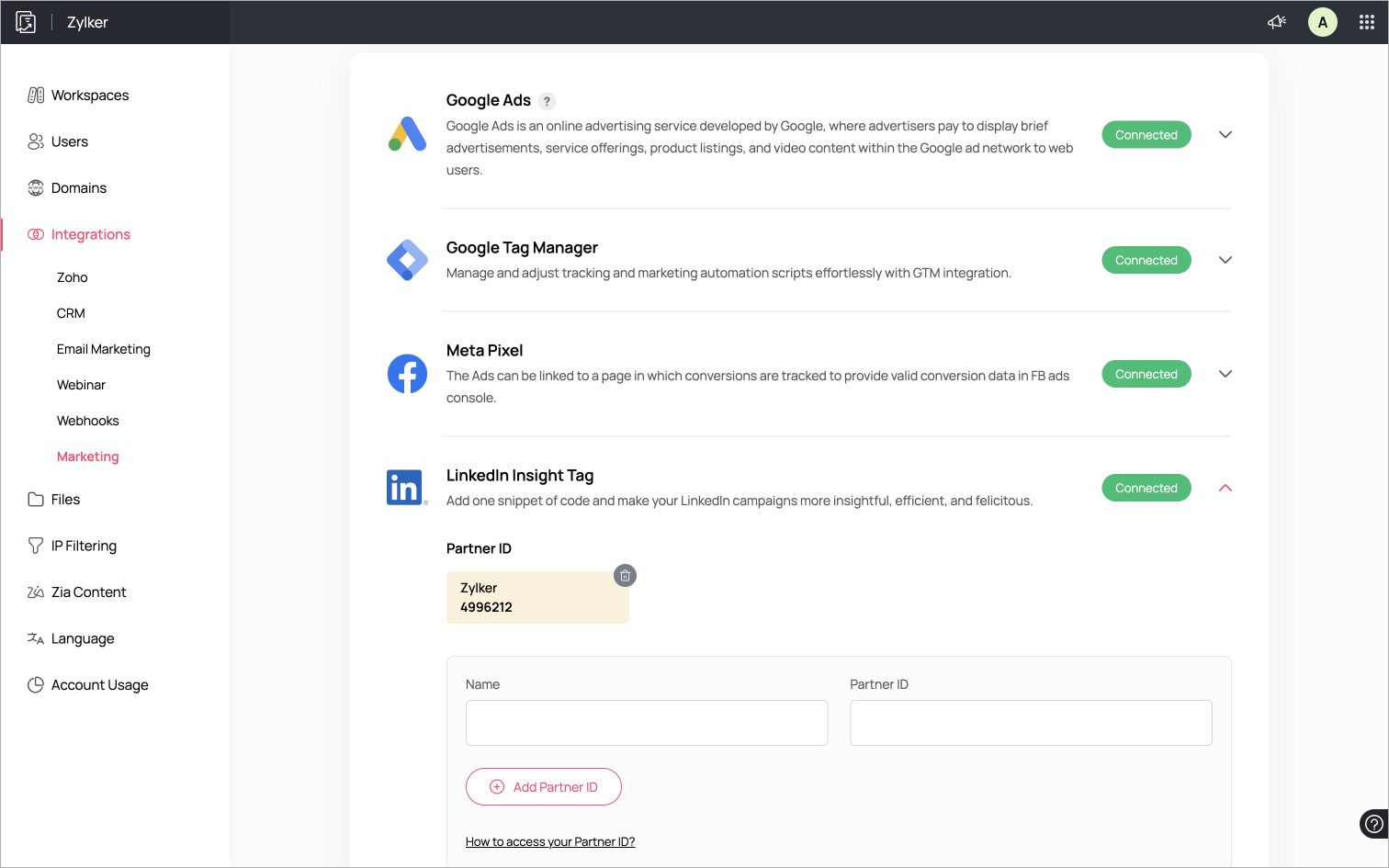Click the announcements megaphone icon
Image resolution: width=1389 pixels, height=868 pixels.
1277,22
